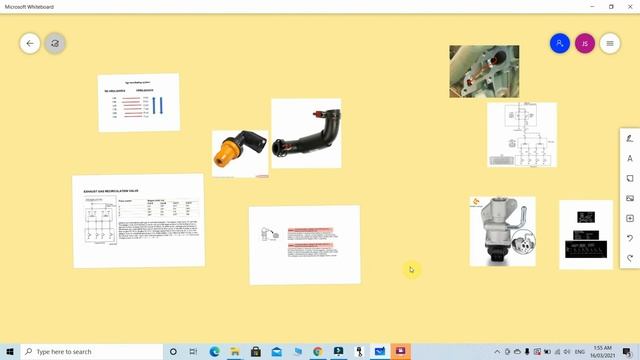Viewport: 640px width, 360px height.
Task: Select the Exhaust Gas Recirculation Valve document
Action: tap(138, 221)
